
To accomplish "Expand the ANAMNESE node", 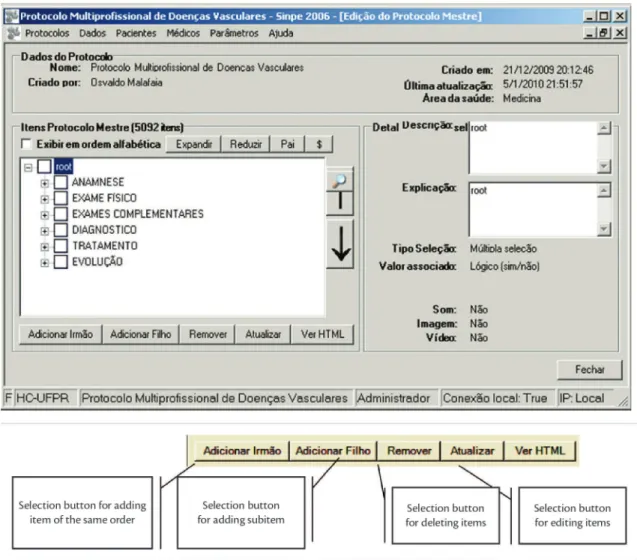I will [45, 183].
